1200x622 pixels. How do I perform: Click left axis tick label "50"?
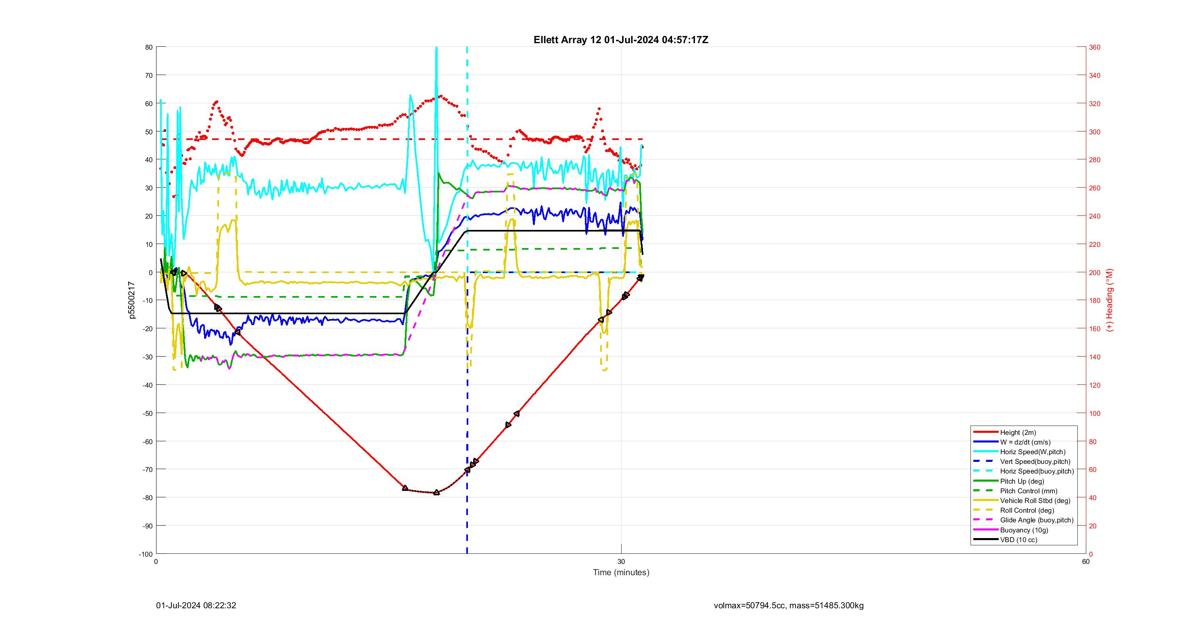[148, 132]
